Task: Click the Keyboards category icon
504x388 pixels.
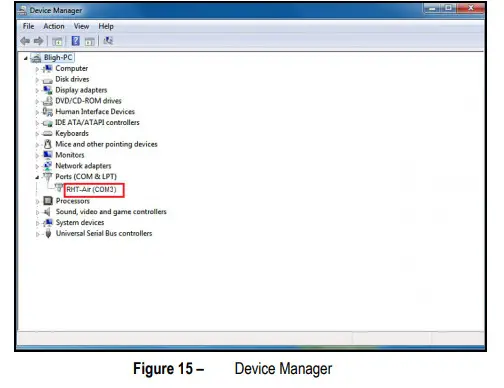Action: (x=48, y=133)
